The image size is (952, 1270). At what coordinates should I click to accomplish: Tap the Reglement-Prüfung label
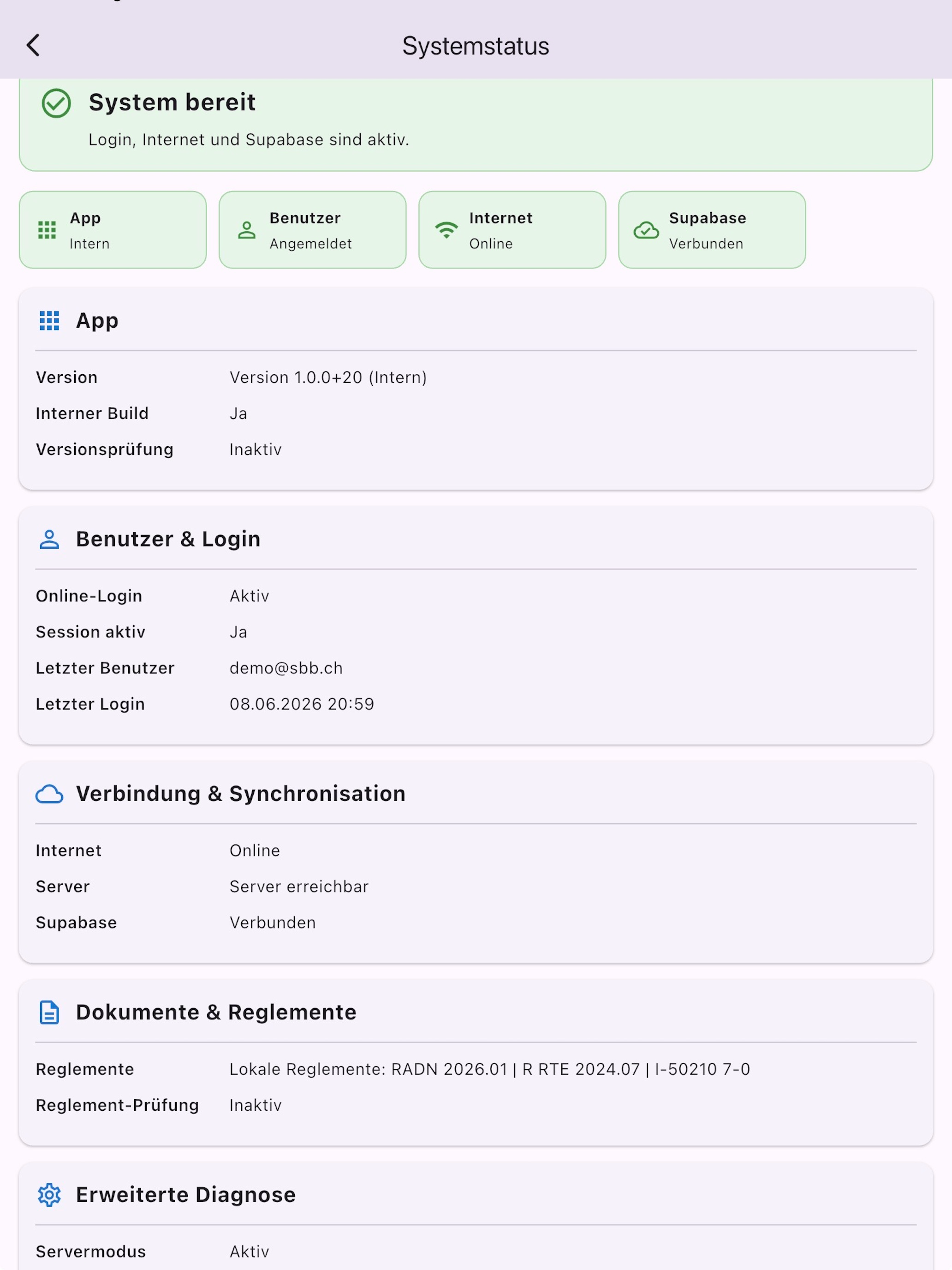[117, 1105]
